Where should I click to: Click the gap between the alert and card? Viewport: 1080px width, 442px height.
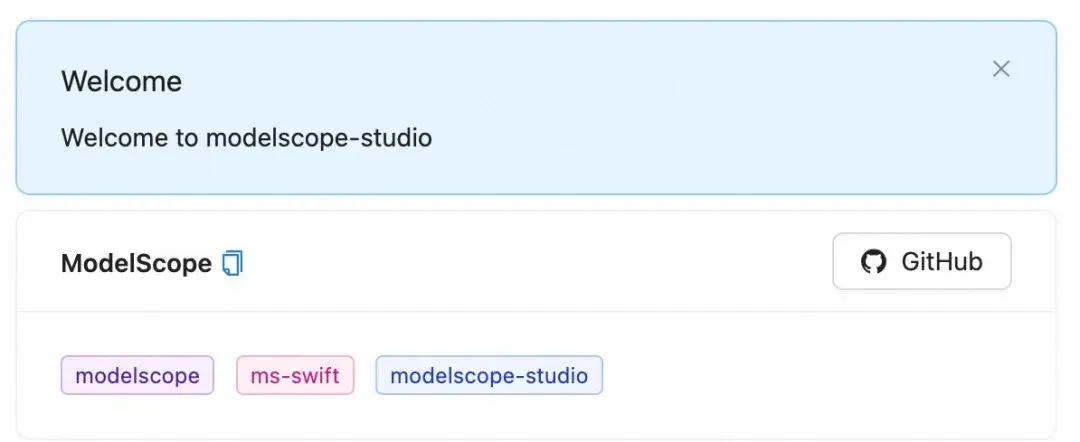[x=536, y=203]
